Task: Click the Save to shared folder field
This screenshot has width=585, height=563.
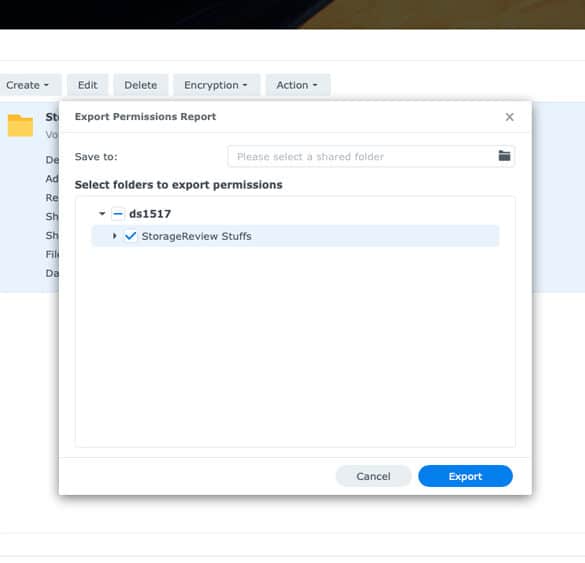Action: pyautogui.click(x=371, y=156)
